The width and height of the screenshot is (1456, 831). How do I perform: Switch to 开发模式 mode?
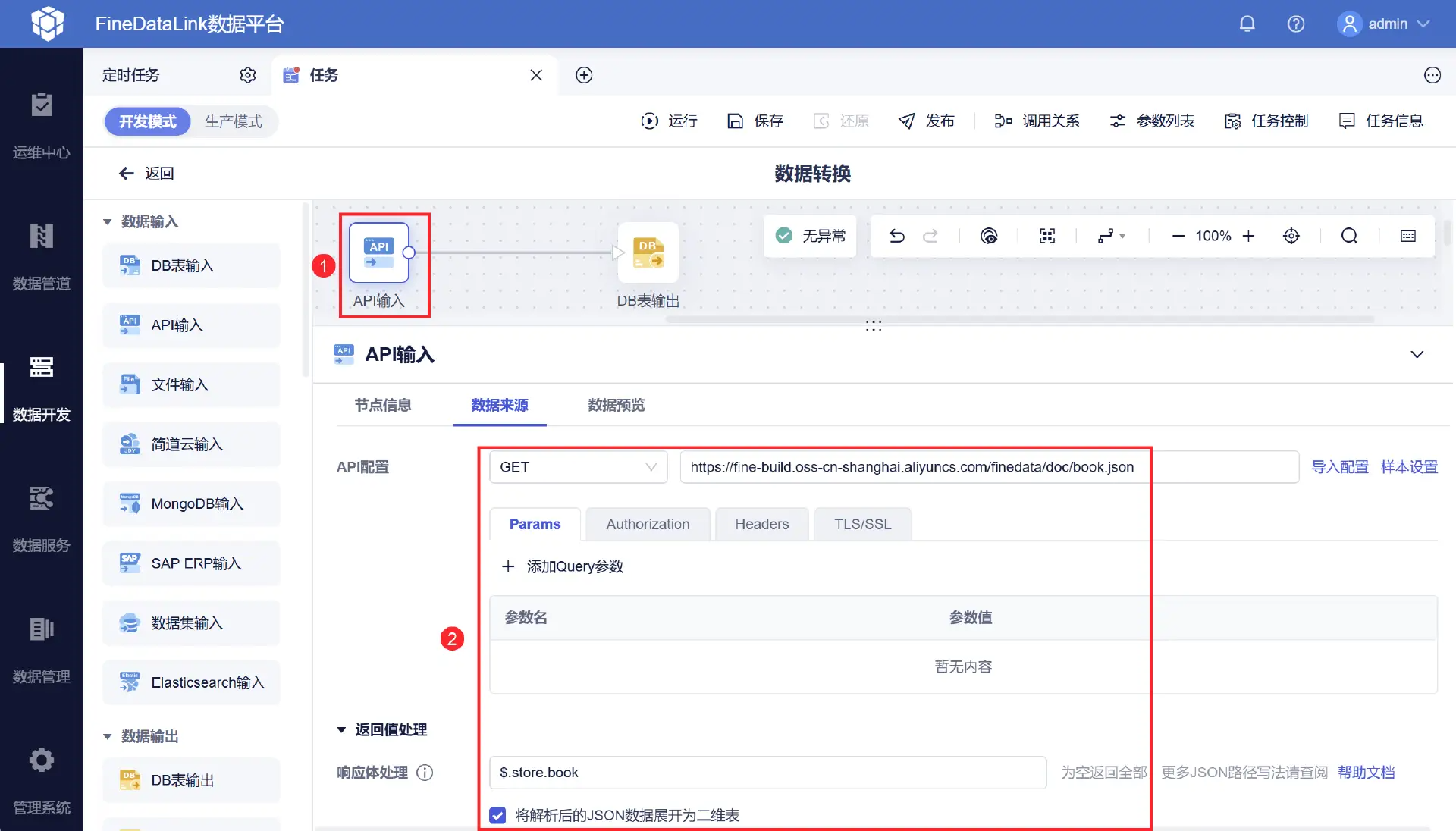pyautogui.click(x=147, y=121)
